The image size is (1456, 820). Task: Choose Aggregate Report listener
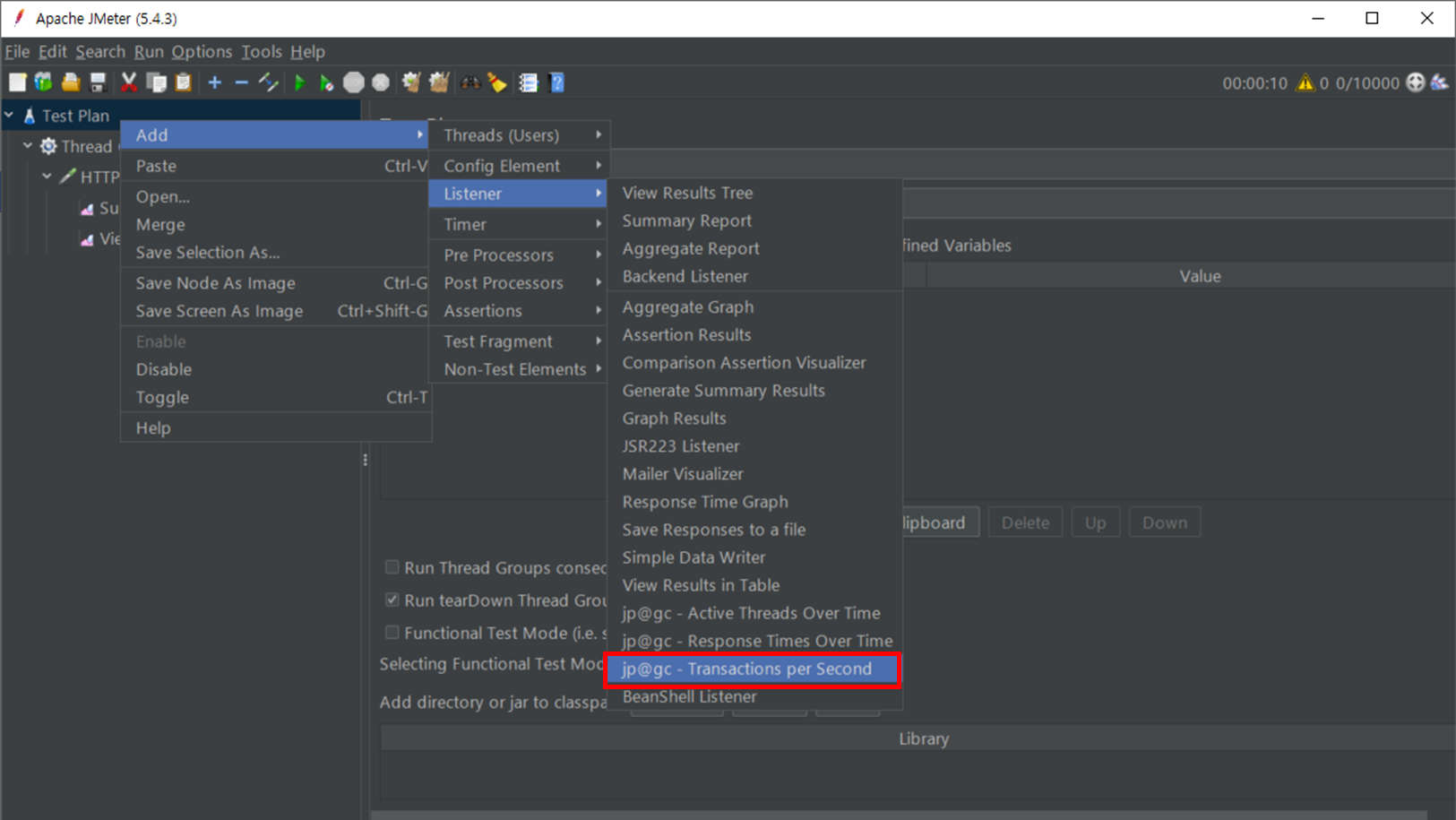[754, 248]
